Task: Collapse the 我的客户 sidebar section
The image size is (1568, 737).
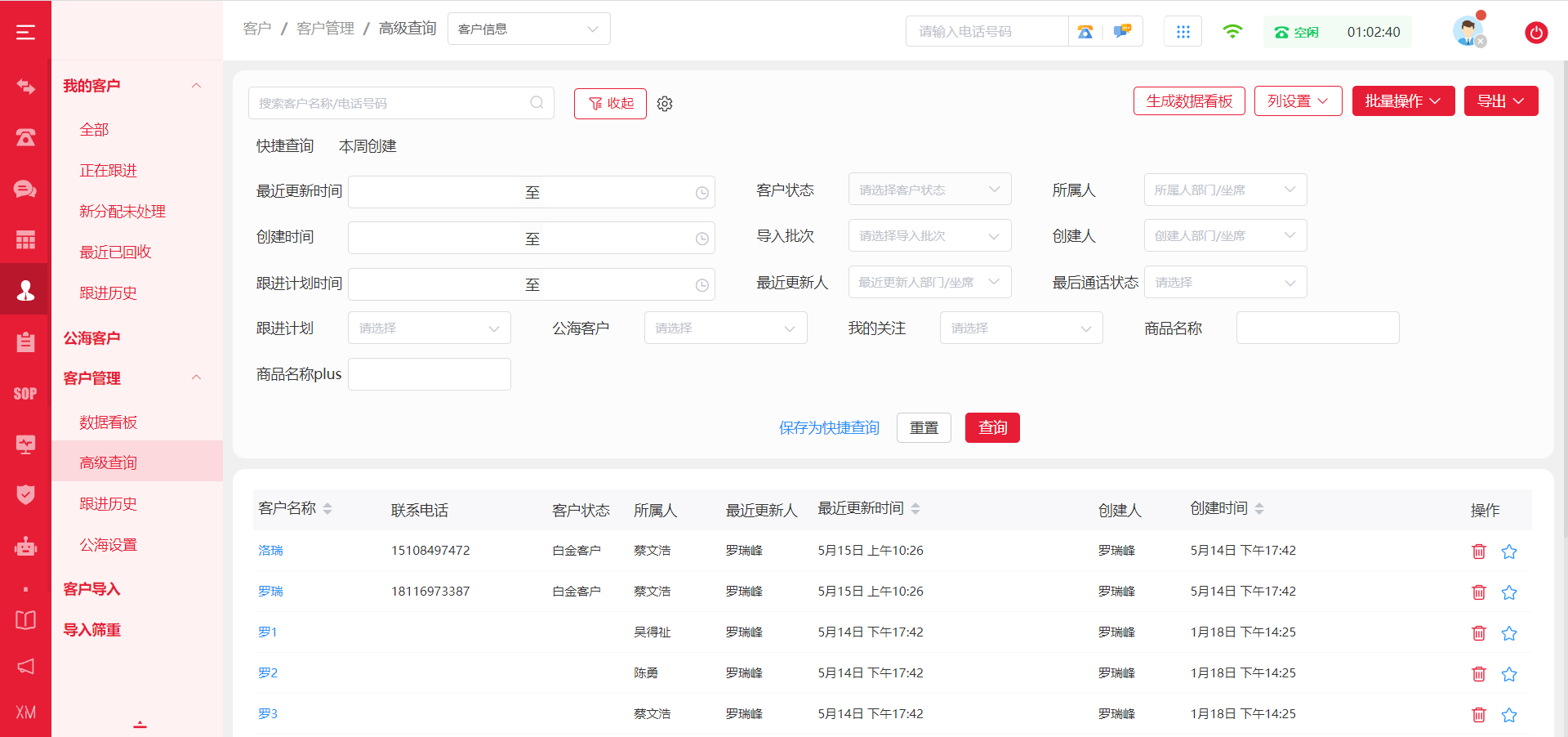Action: pyautogui.click(x=196, y=86)
